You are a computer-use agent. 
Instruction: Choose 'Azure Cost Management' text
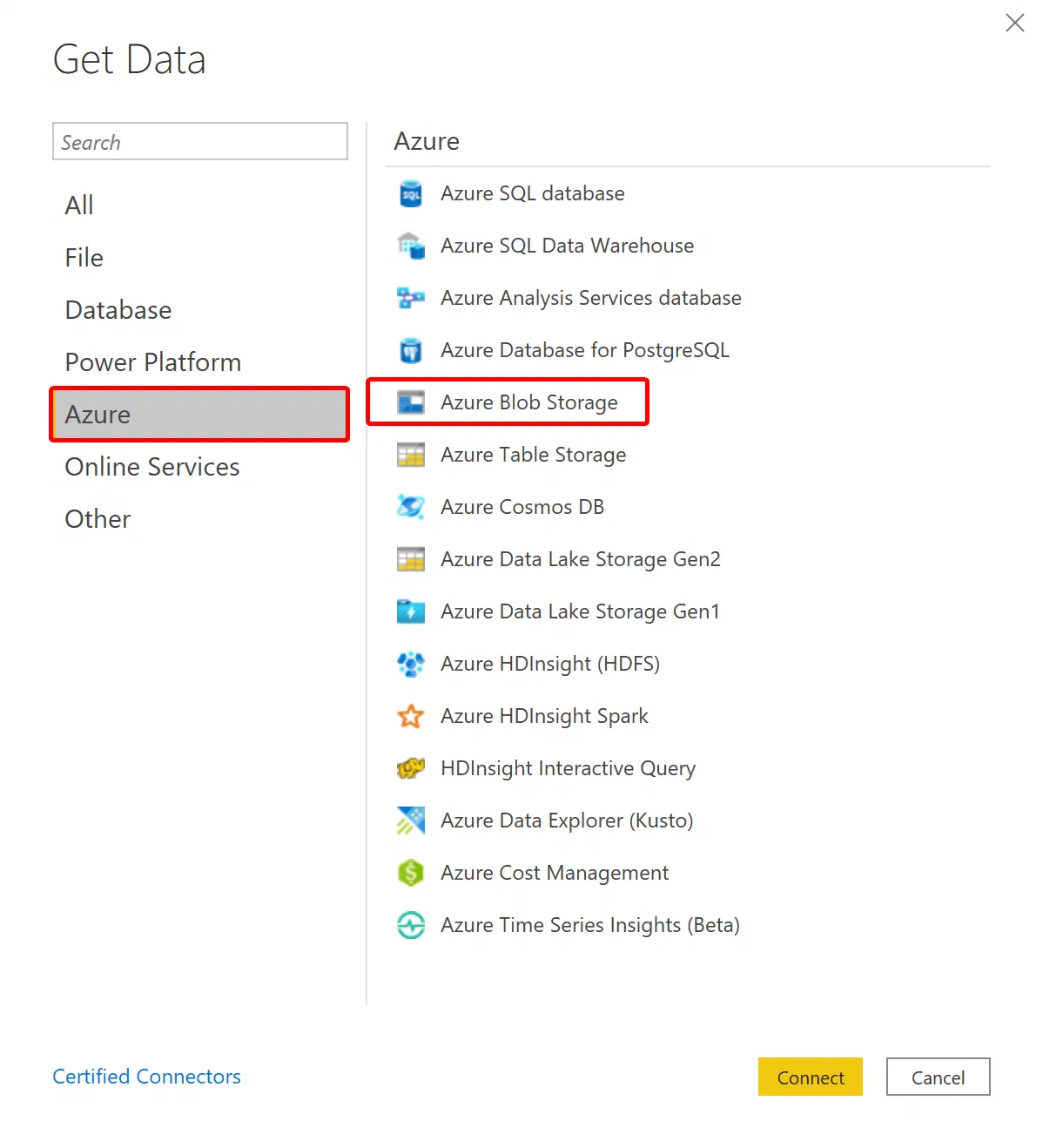point(555,873)
